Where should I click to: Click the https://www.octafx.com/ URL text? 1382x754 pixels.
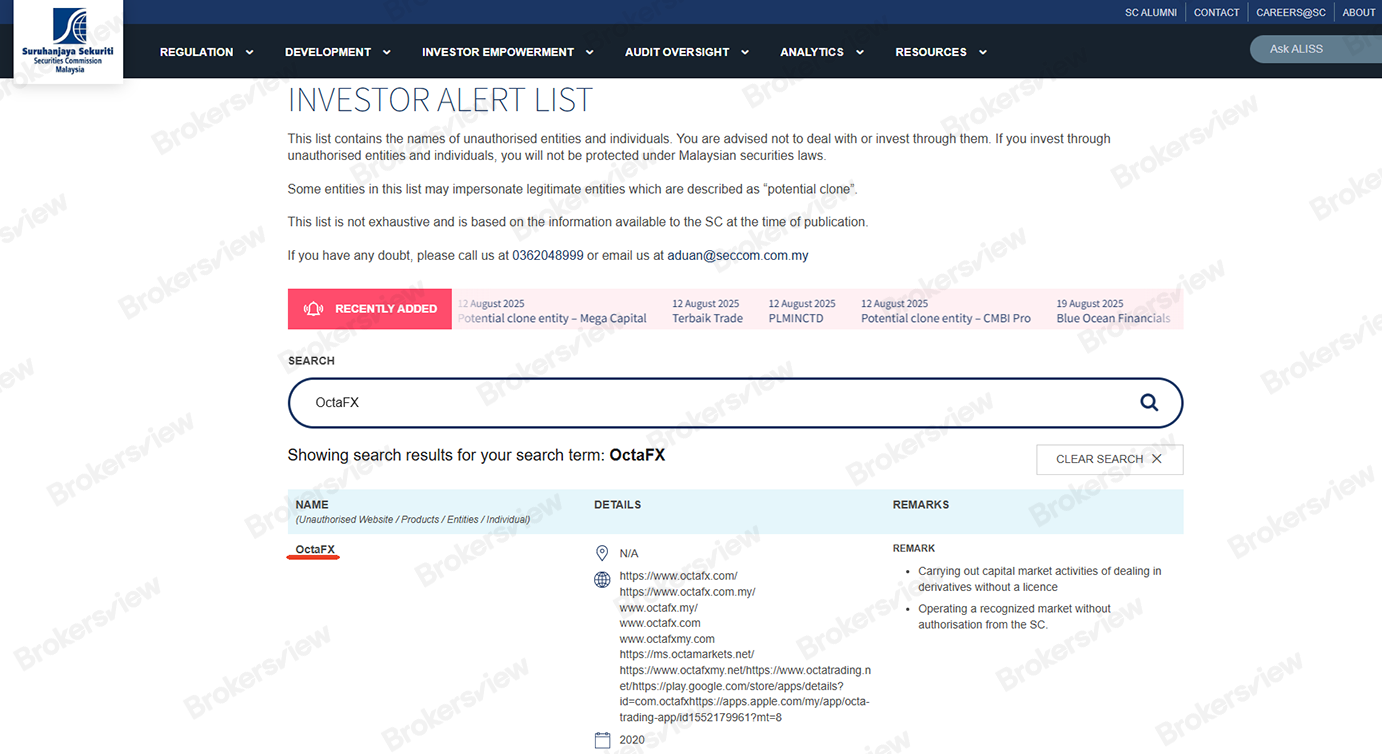tap(678, 576)
